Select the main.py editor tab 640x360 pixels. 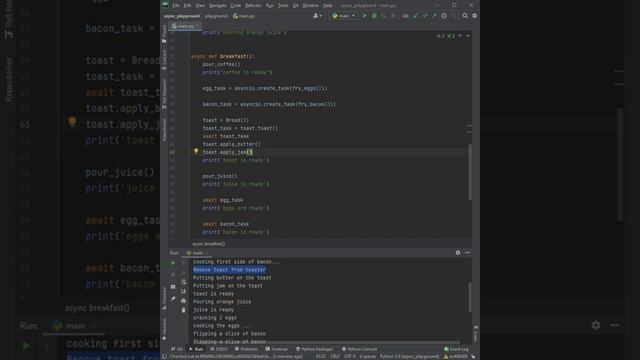184,26
